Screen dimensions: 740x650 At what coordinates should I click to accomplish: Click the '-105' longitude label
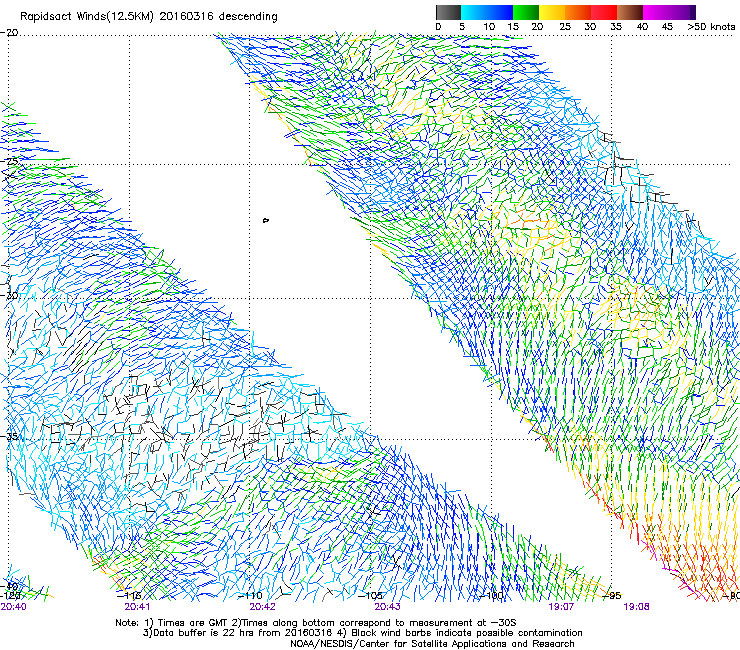[370, 596]
